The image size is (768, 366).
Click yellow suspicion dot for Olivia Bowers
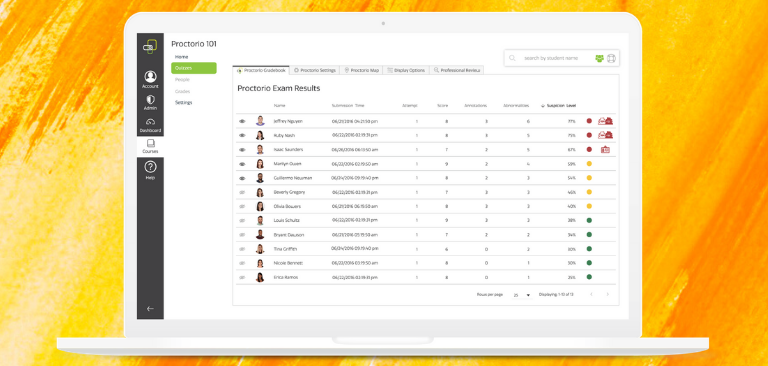coord(589,207)
